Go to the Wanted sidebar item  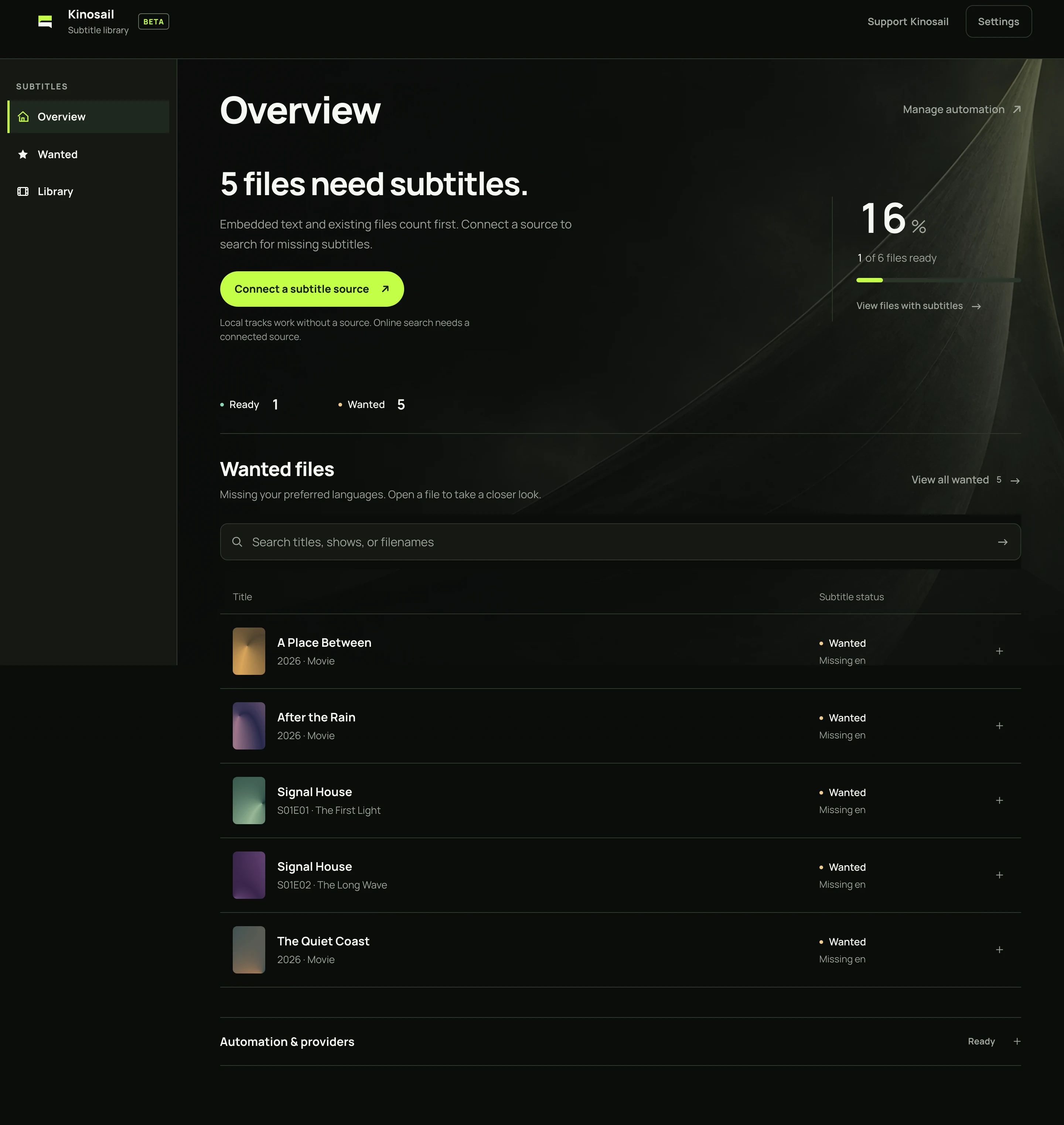[x=88, y=154]
